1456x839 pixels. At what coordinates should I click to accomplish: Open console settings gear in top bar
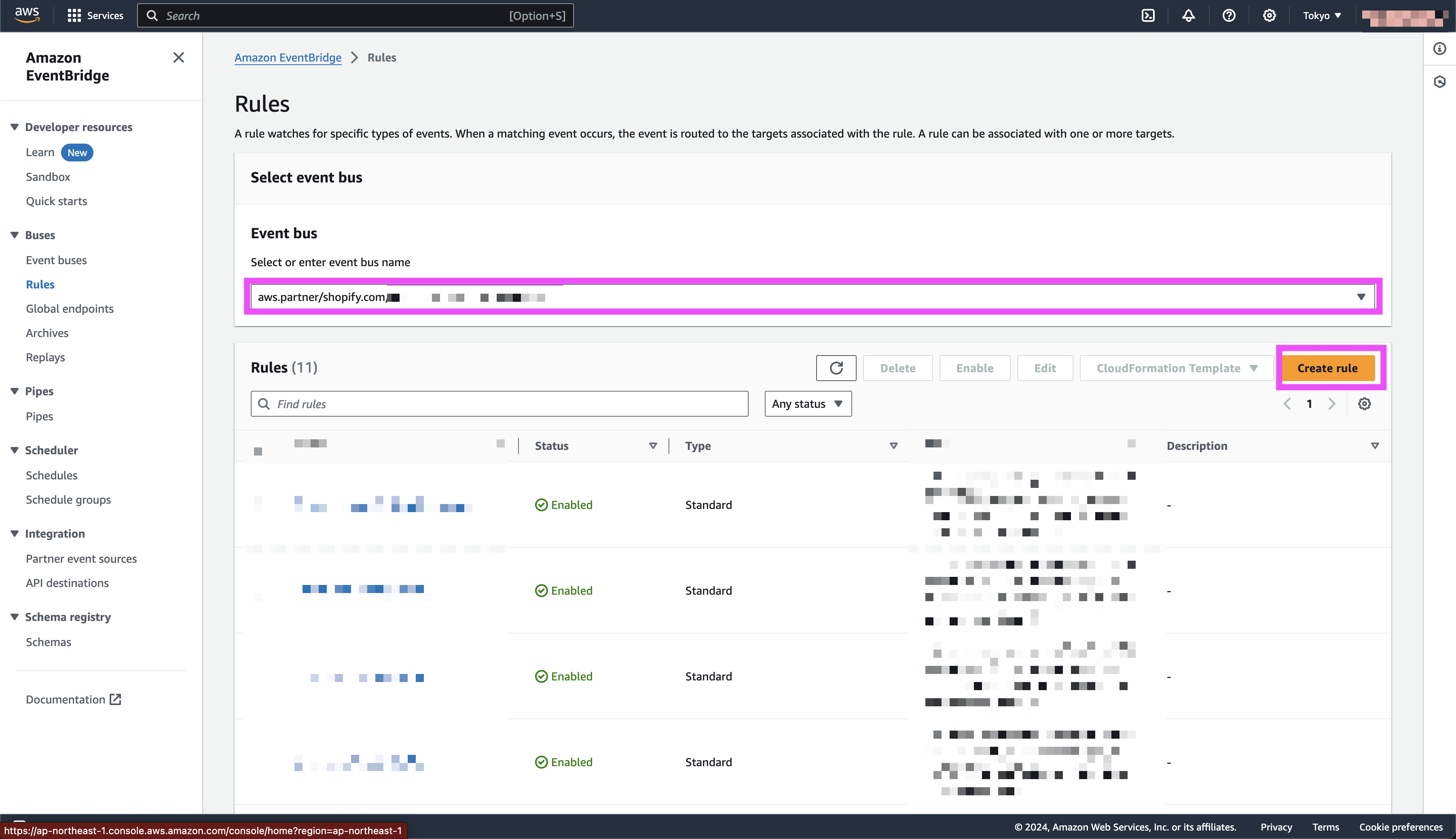(x=1270, y=15)
